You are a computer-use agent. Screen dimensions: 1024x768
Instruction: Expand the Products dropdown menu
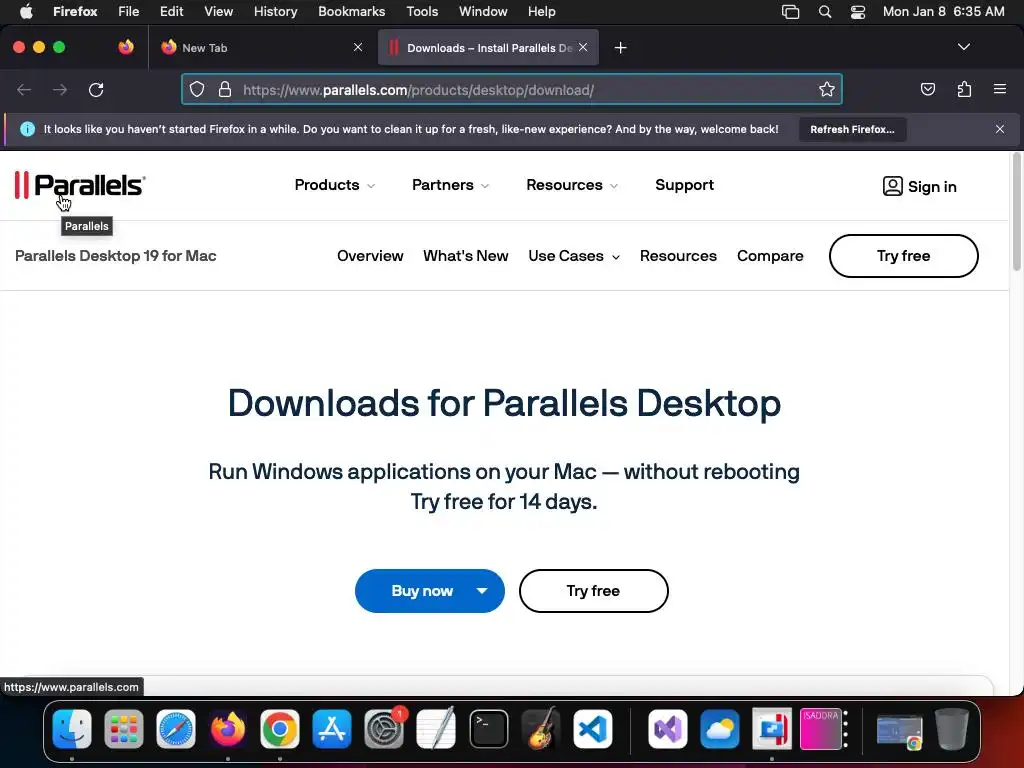(x=334, y=185)
